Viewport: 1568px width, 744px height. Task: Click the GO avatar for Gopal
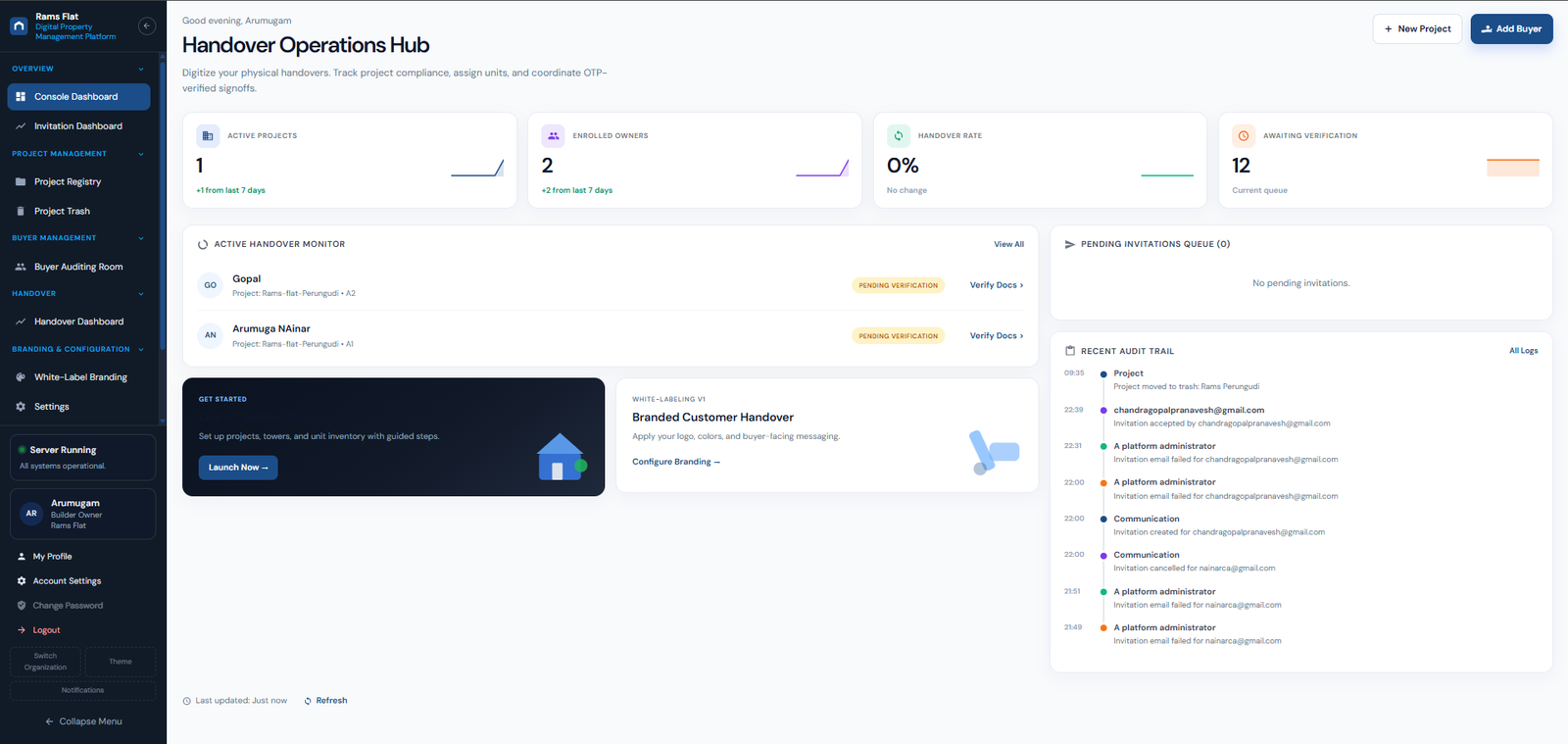pos(211,285)
